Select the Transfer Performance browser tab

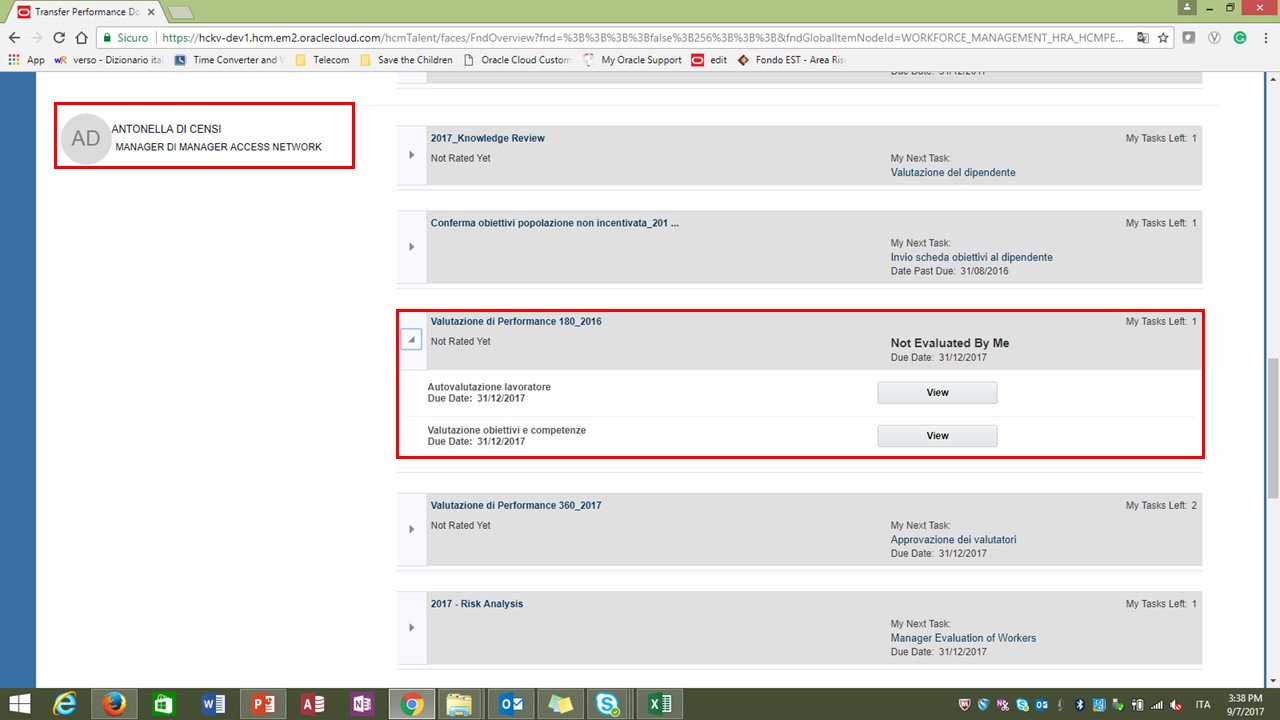(85, 11)
